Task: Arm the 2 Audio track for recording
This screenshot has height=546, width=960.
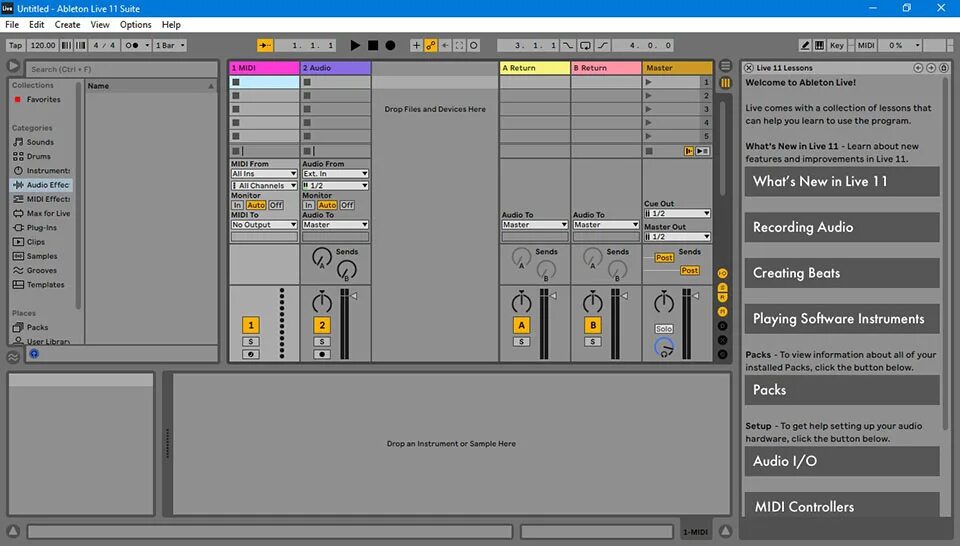Action: point(322,354)
